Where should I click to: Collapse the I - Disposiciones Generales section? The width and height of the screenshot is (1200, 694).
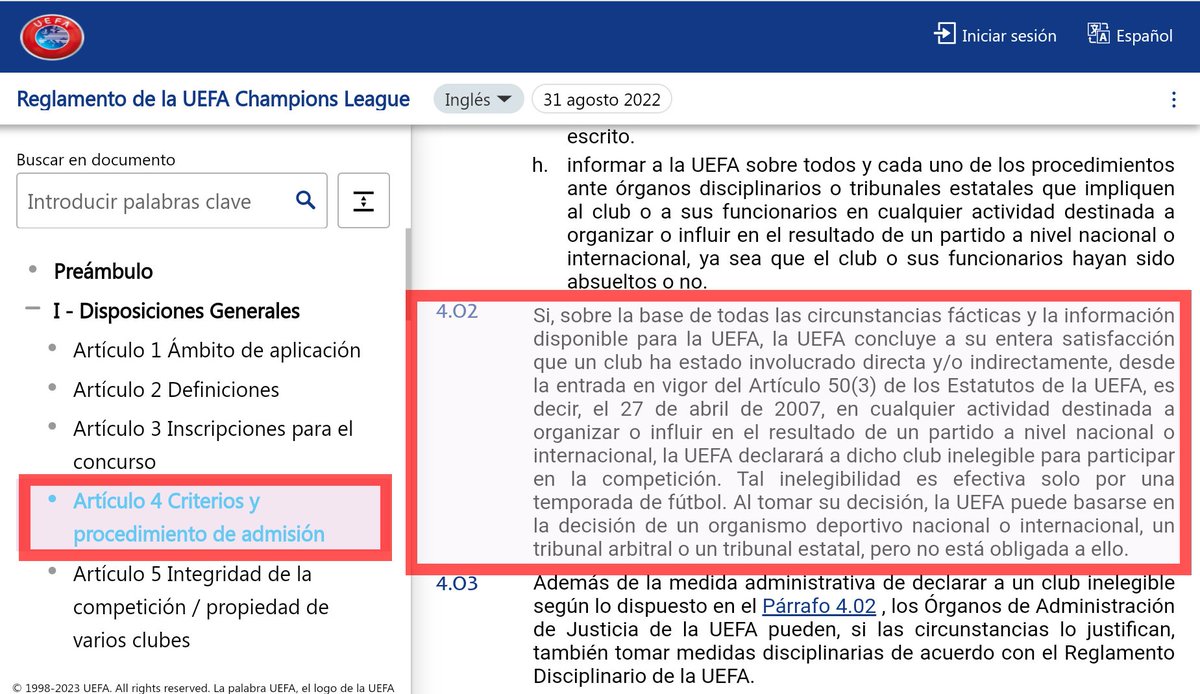click(33, 311)
